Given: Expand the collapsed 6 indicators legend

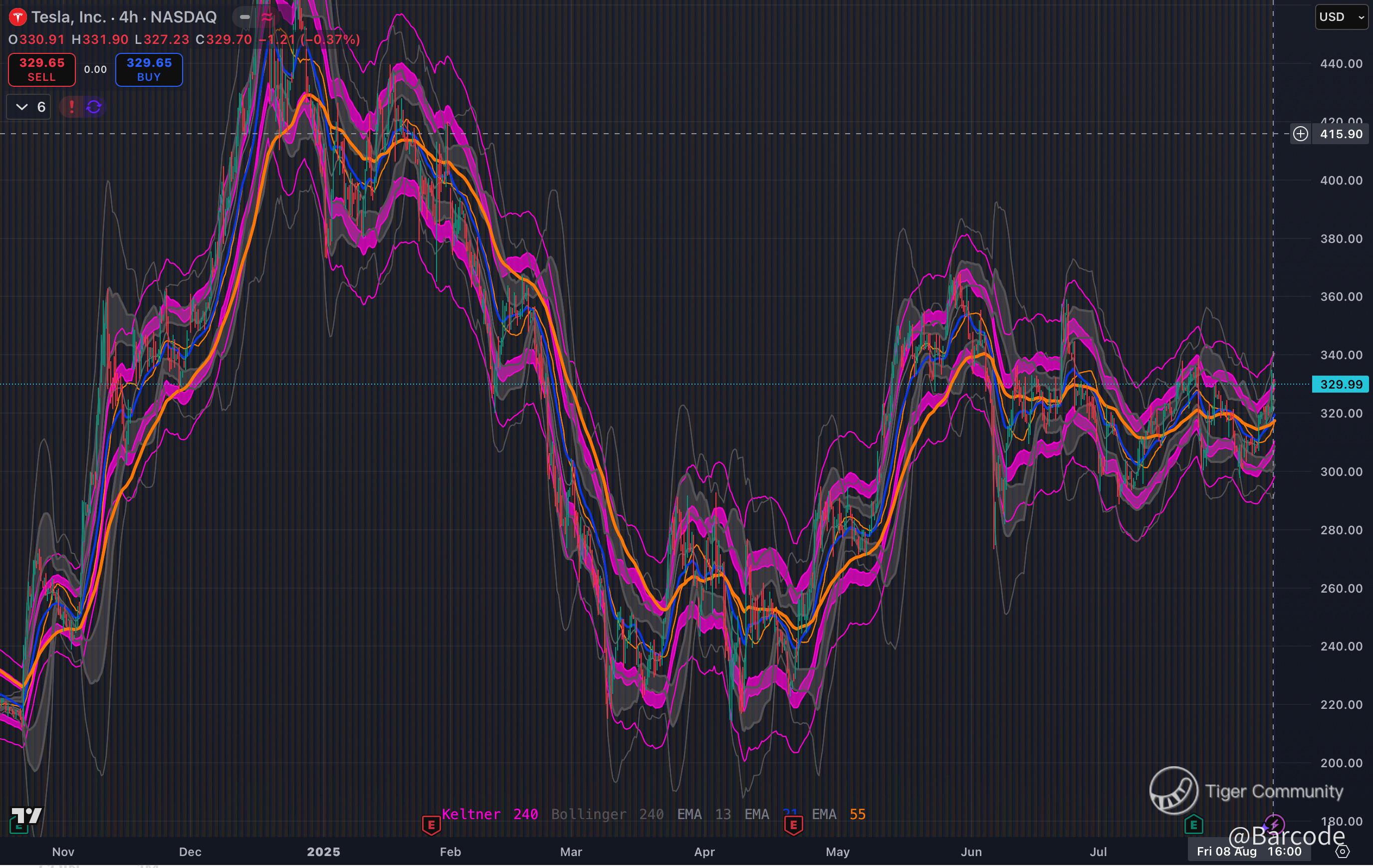Looking at the screenshot, I should coord(28,107).
